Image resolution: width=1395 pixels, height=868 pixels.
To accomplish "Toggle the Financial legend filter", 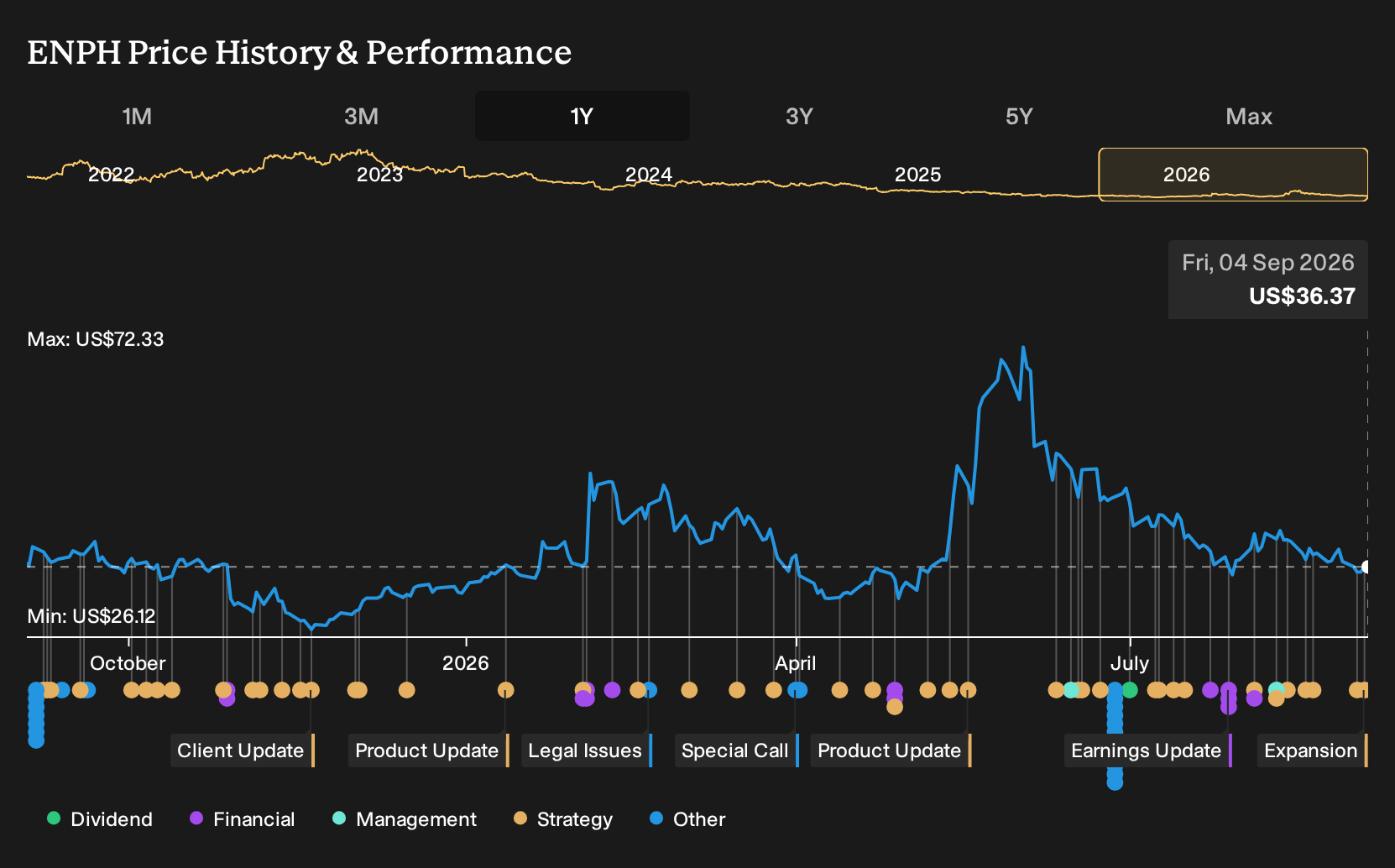I will (x=243, y=819).
